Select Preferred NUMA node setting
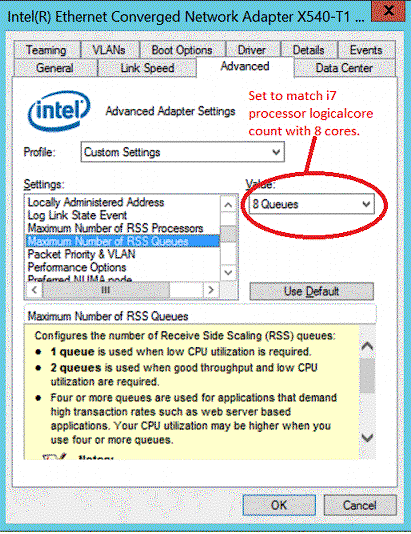The width and height of the screenshot is (411, 534). coord(123,278)
